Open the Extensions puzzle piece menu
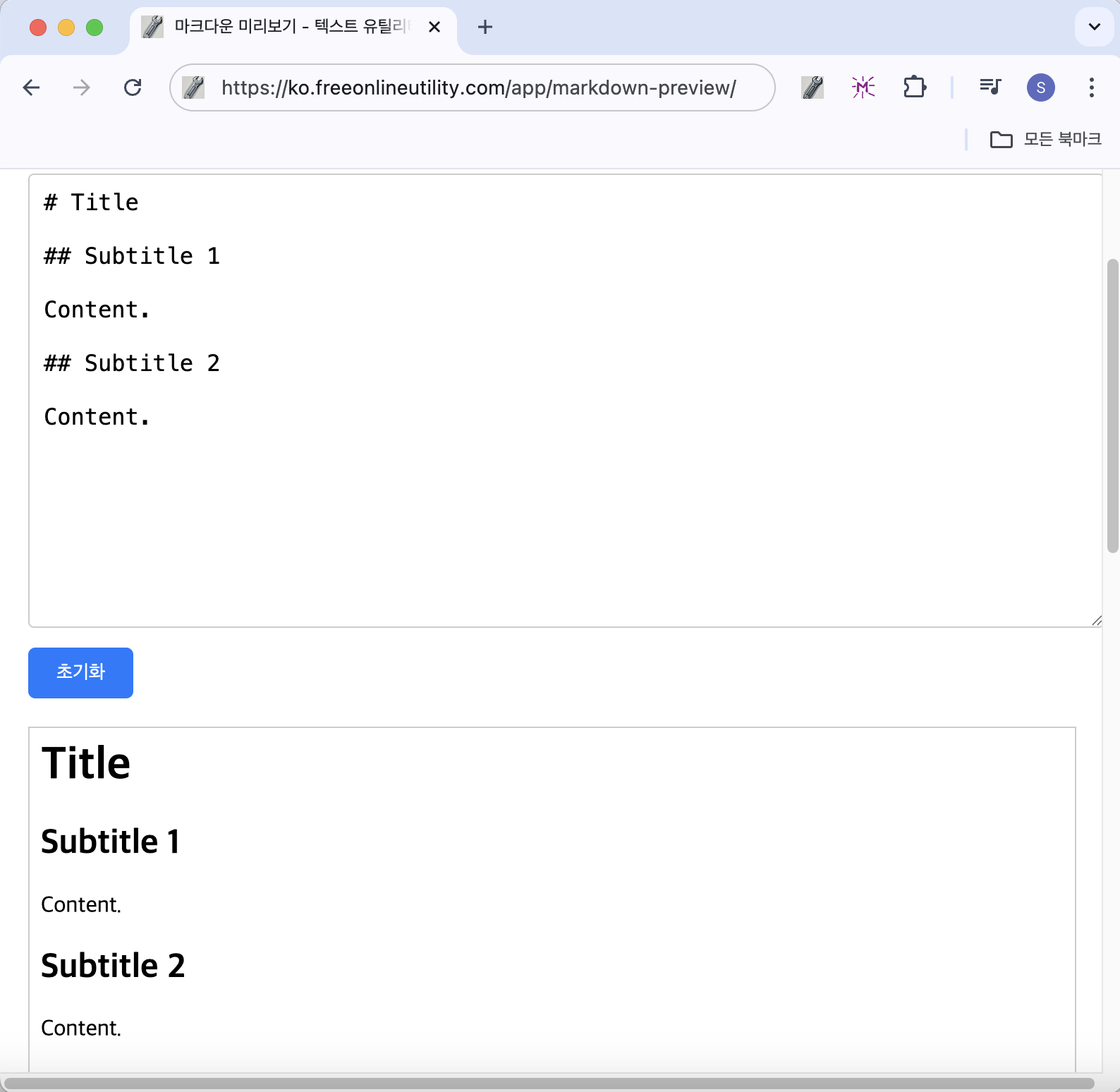 click(915, 87)
